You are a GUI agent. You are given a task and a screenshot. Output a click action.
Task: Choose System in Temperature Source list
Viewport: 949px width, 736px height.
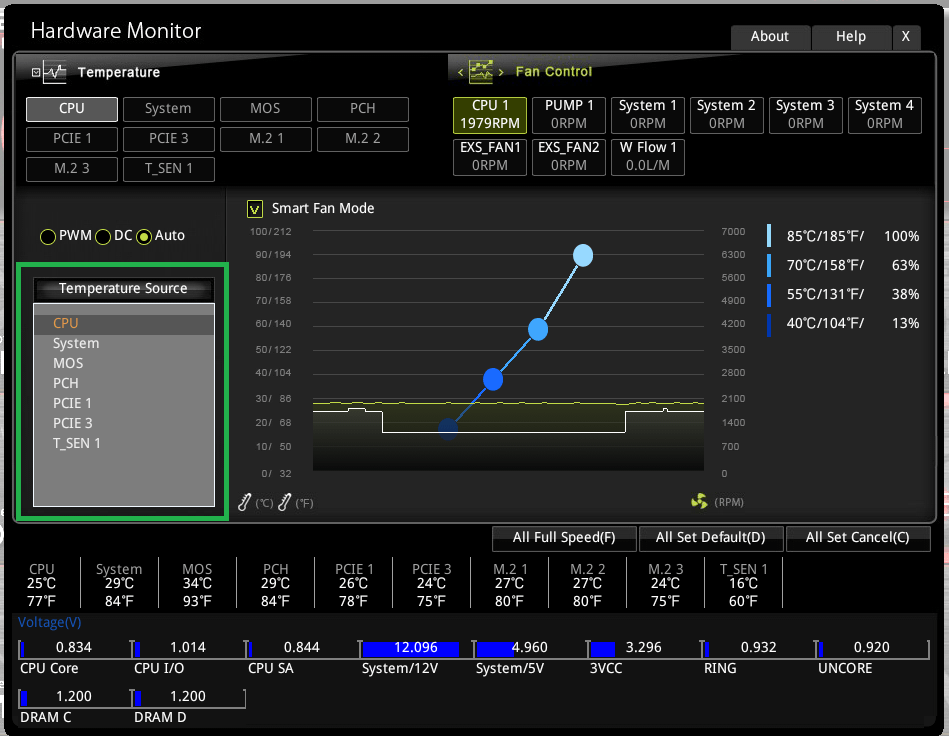pos(124,344)
